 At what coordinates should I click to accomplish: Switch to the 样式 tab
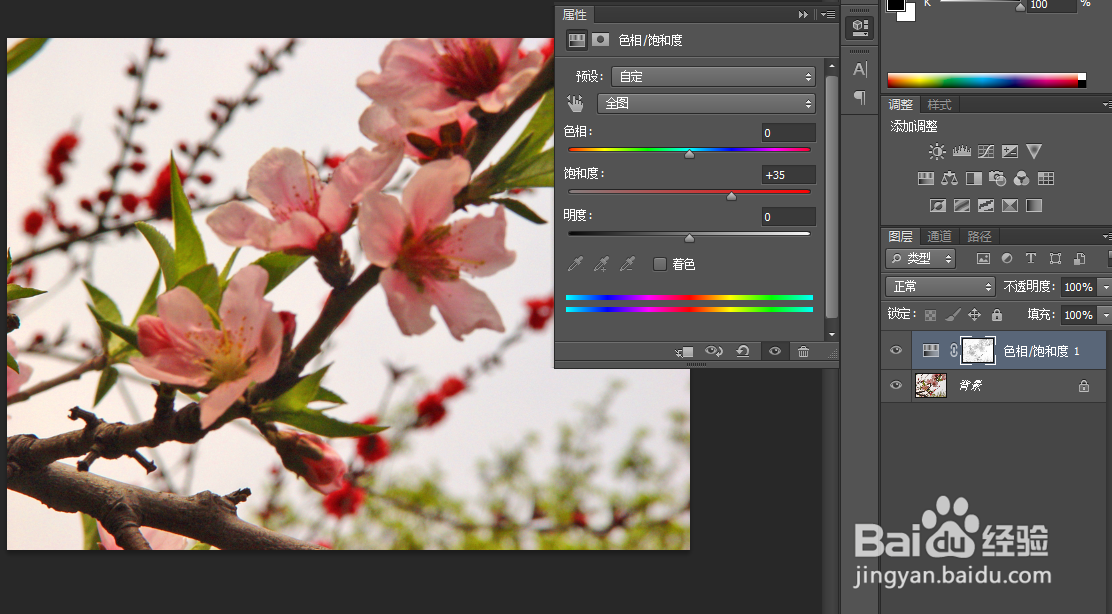tap(939, 105)
